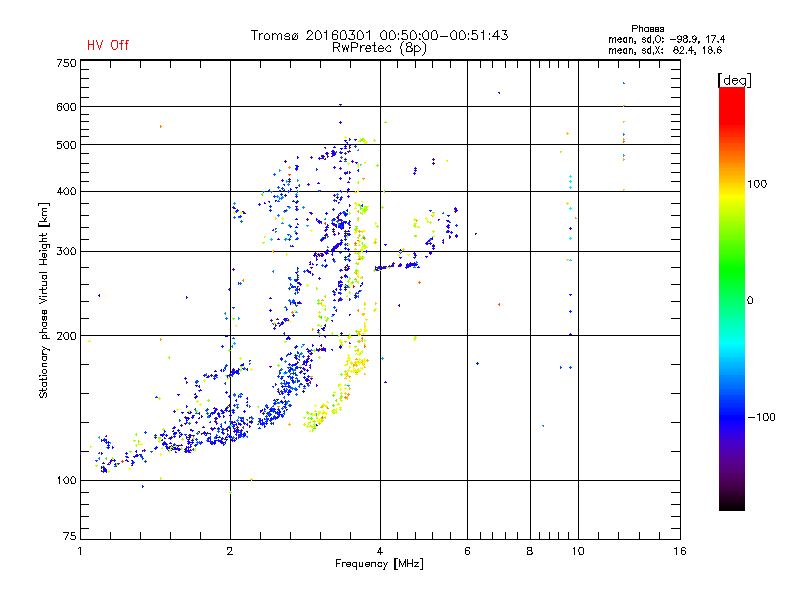Viewport: 800px width, 600px height.
Task: Pick the green band at colorbar 0
Action: click(x=731, y=300)
